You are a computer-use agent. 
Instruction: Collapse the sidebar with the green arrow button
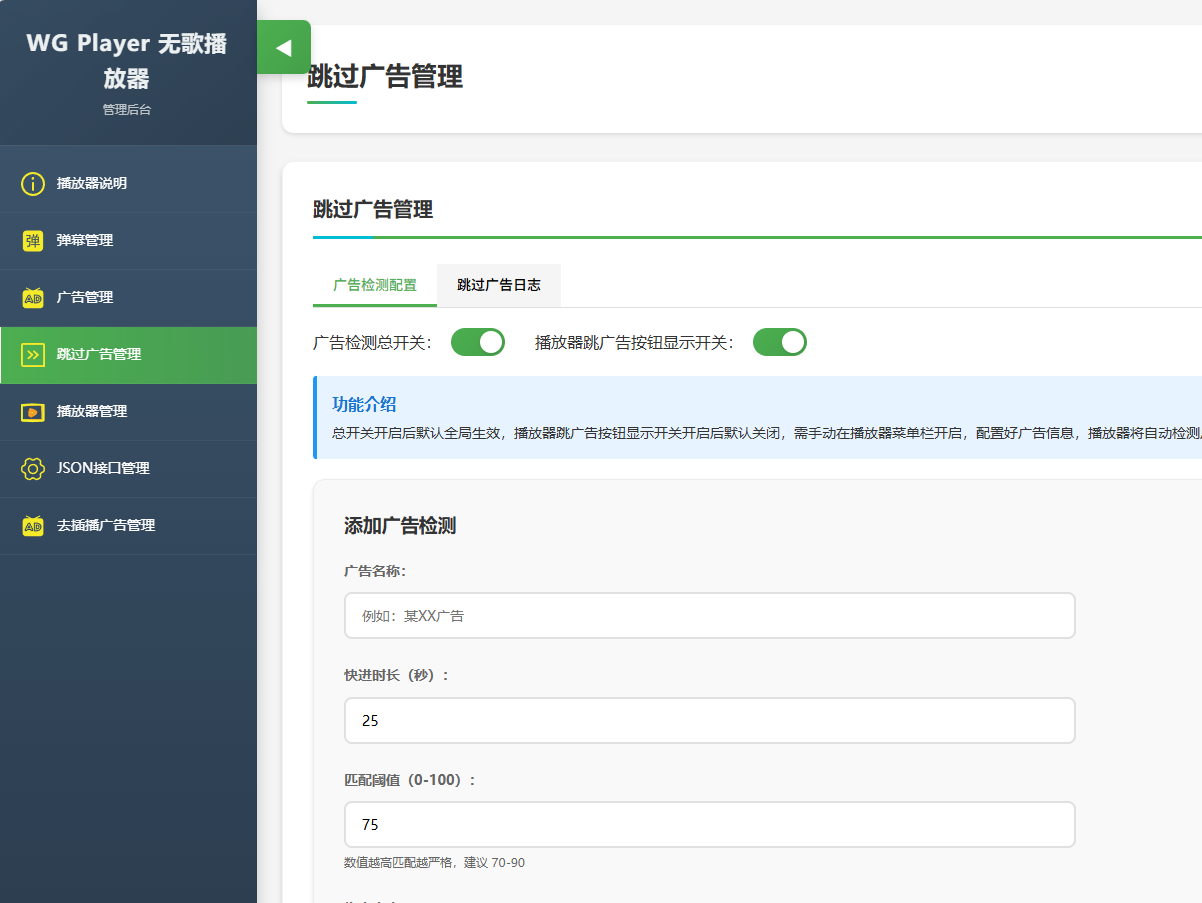283,47
